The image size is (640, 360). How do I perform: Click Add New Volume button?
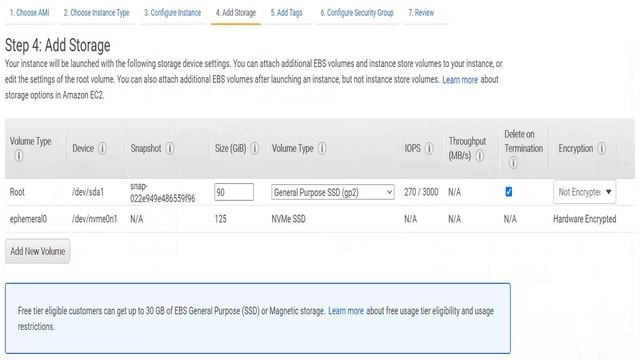[x=38, y=251]
